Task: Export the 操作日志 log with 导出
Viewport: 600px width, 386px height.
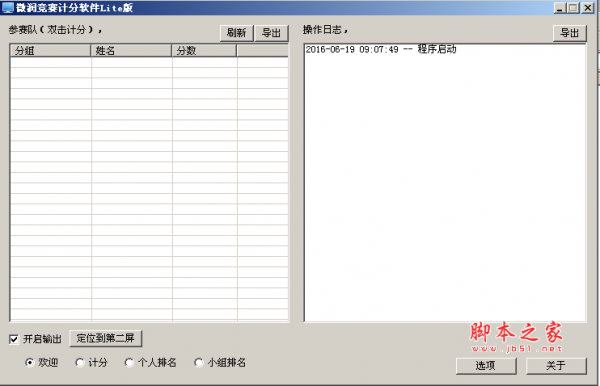Action: [569, 33]
